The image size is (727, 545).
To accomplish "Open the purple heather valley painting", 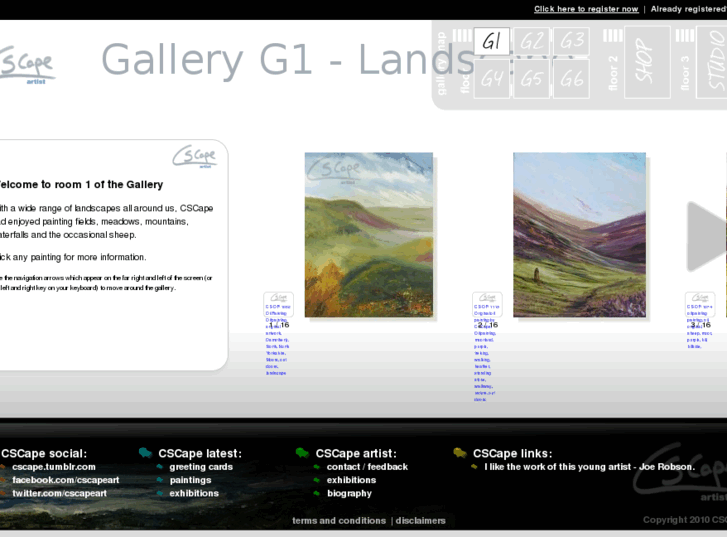I will coord(579,235).
